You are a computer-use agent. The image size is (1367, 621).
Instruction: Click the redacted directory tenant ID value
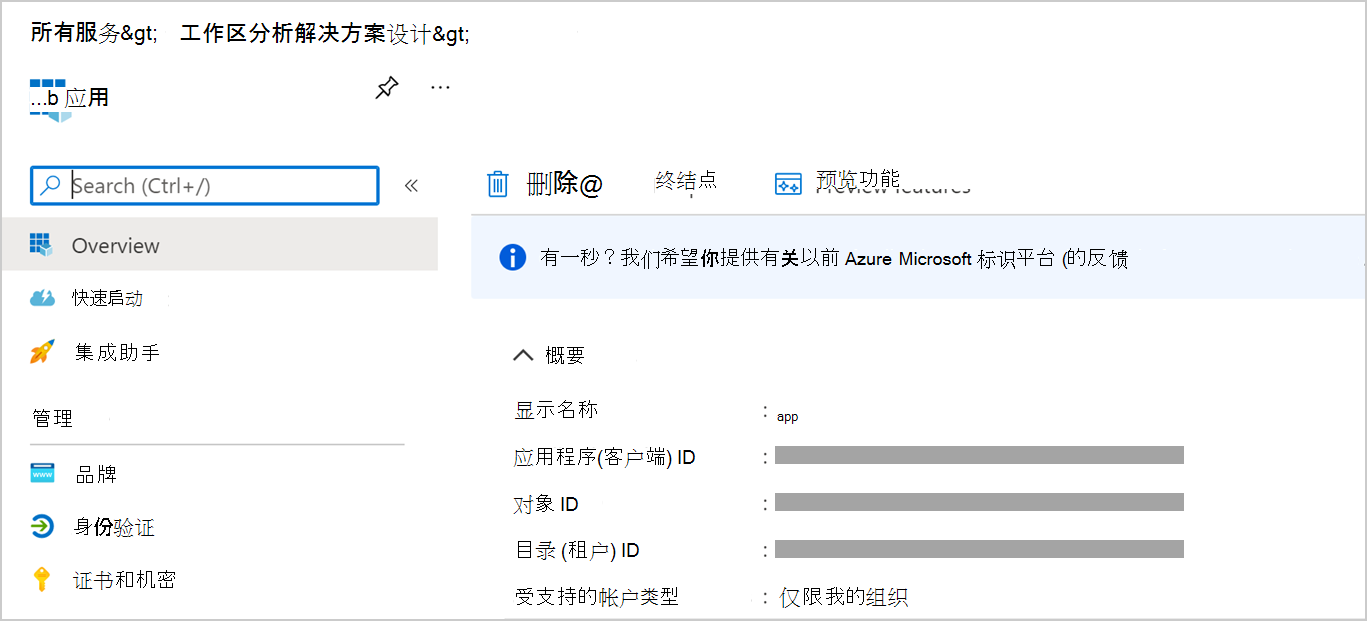coord(979,549)
